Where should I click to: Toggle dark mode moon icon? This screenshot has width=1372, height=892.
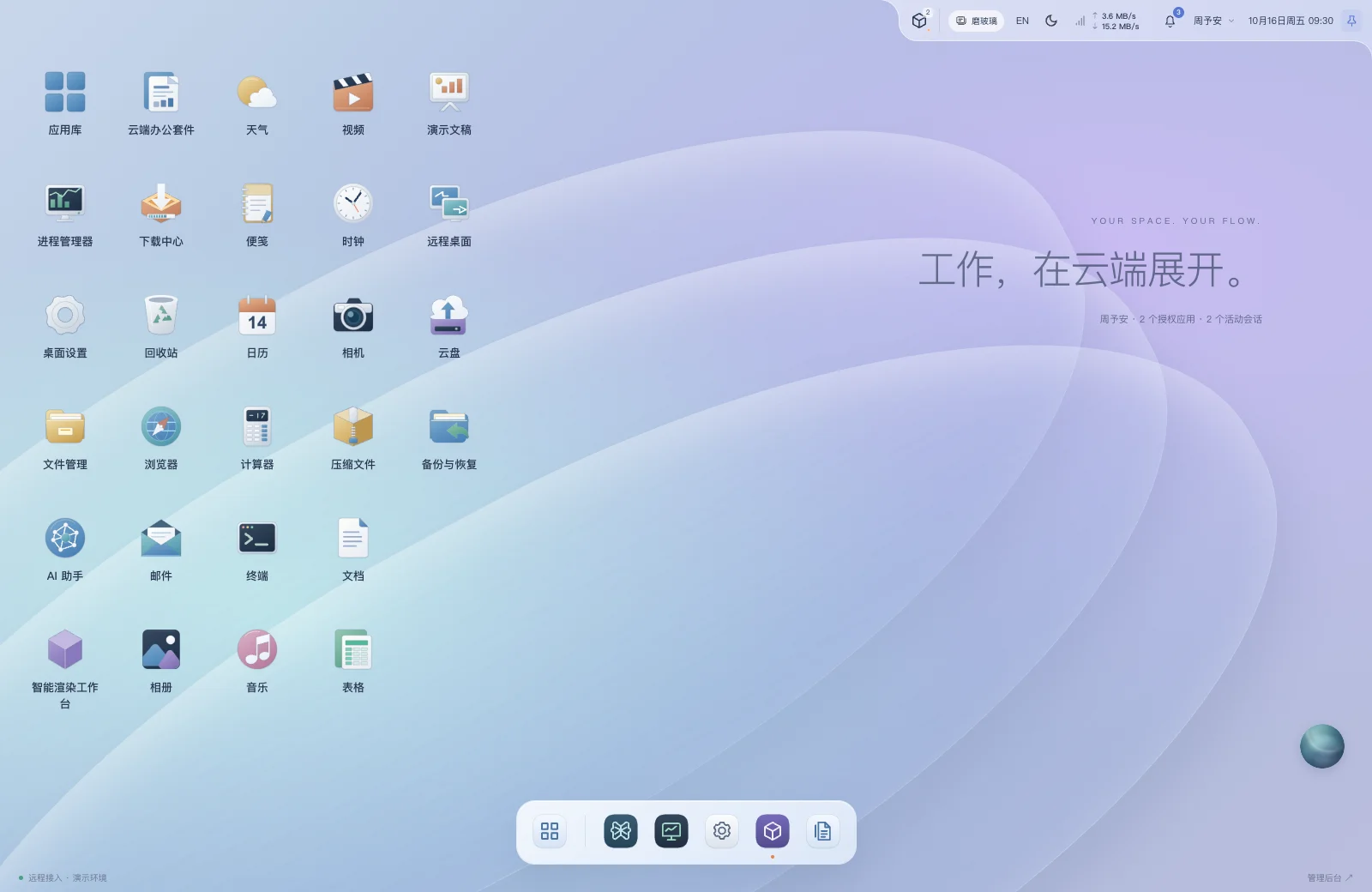pyautogui.click(x=1051, y=21)
